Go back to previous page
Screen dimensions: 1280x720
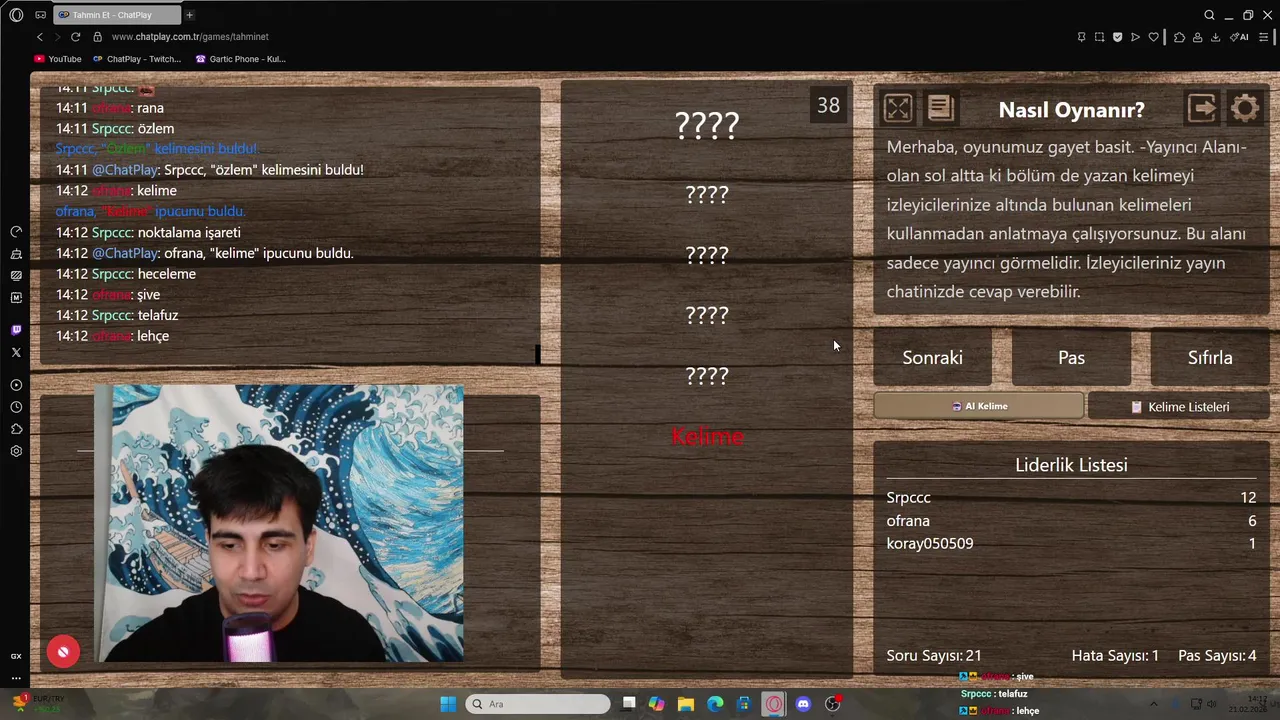click(40, 37)
